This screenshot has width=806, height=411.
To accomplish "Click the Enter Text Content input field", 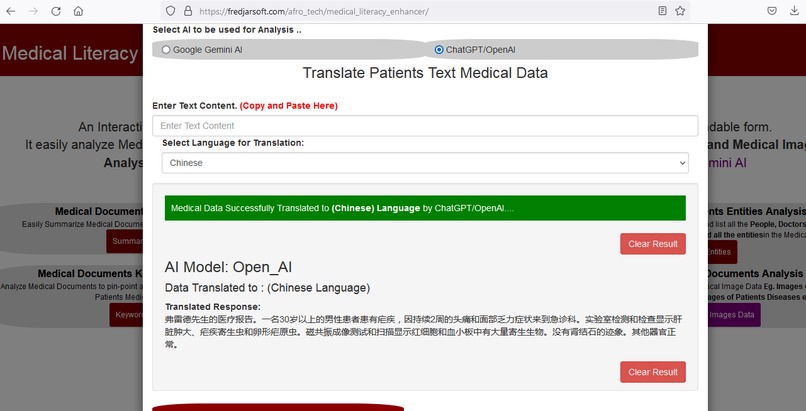I will tap(425, 126).
